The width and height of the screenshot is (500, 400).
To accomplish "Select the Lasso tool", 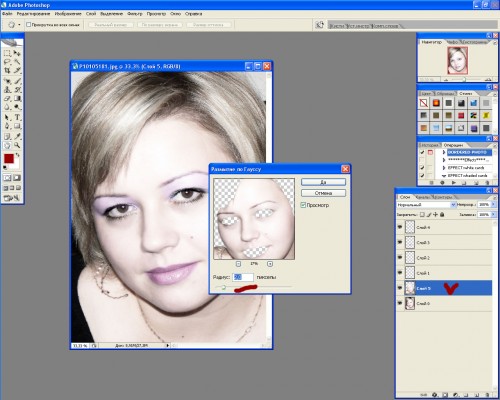I will point(7,62).
